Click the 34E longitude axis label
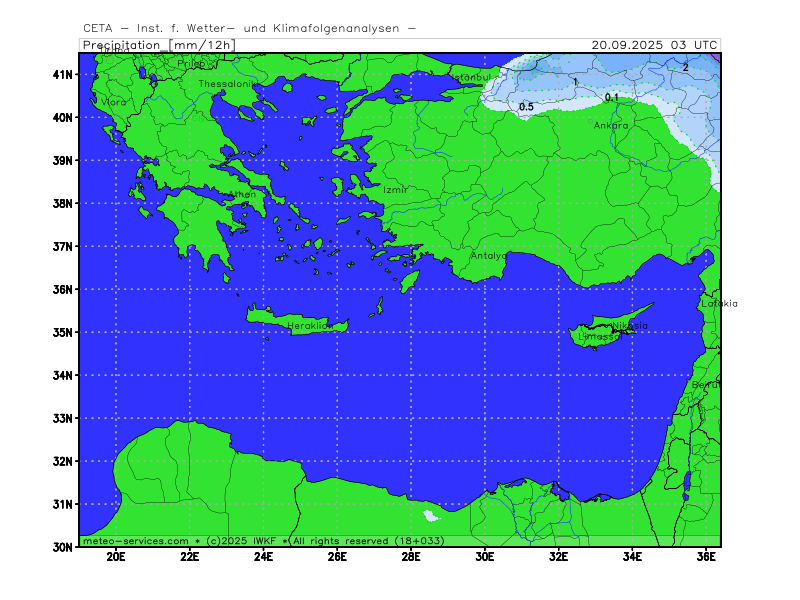Screen dimensions: 800x600 click(632, 557)
